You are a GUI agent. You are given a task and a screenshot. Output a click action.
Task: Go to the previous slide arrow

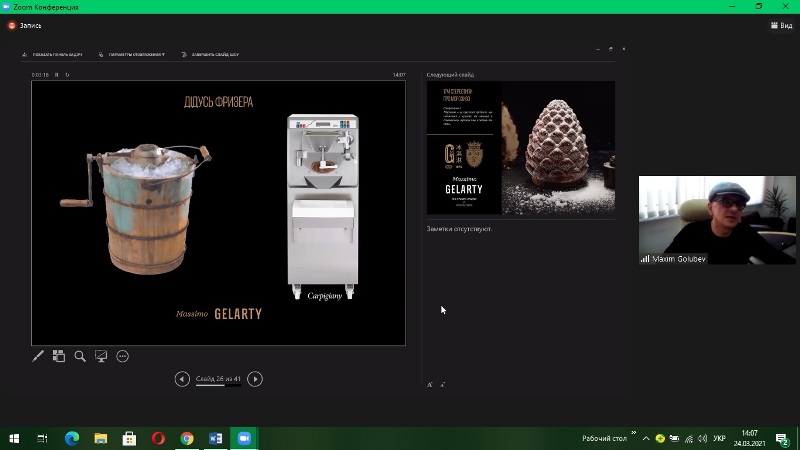(182, 379)
